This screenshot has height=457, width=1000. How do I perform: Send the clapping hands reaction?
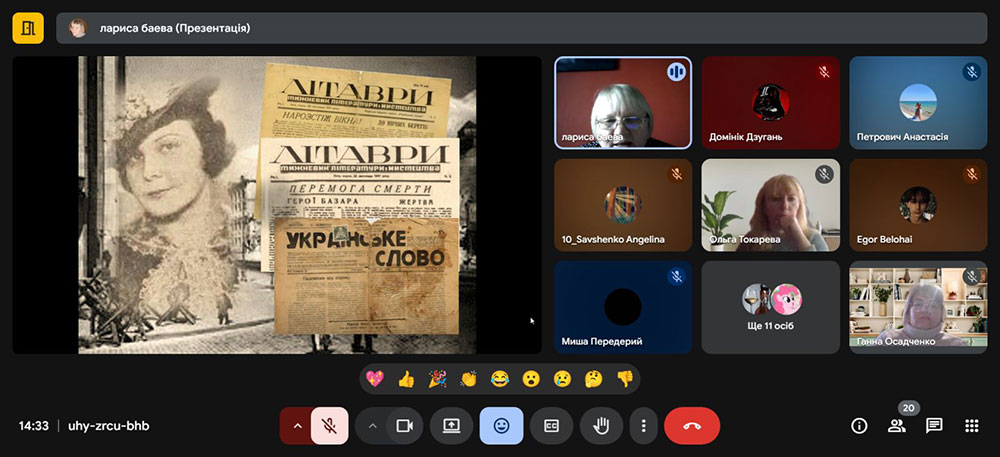click(x=468, y=379)
